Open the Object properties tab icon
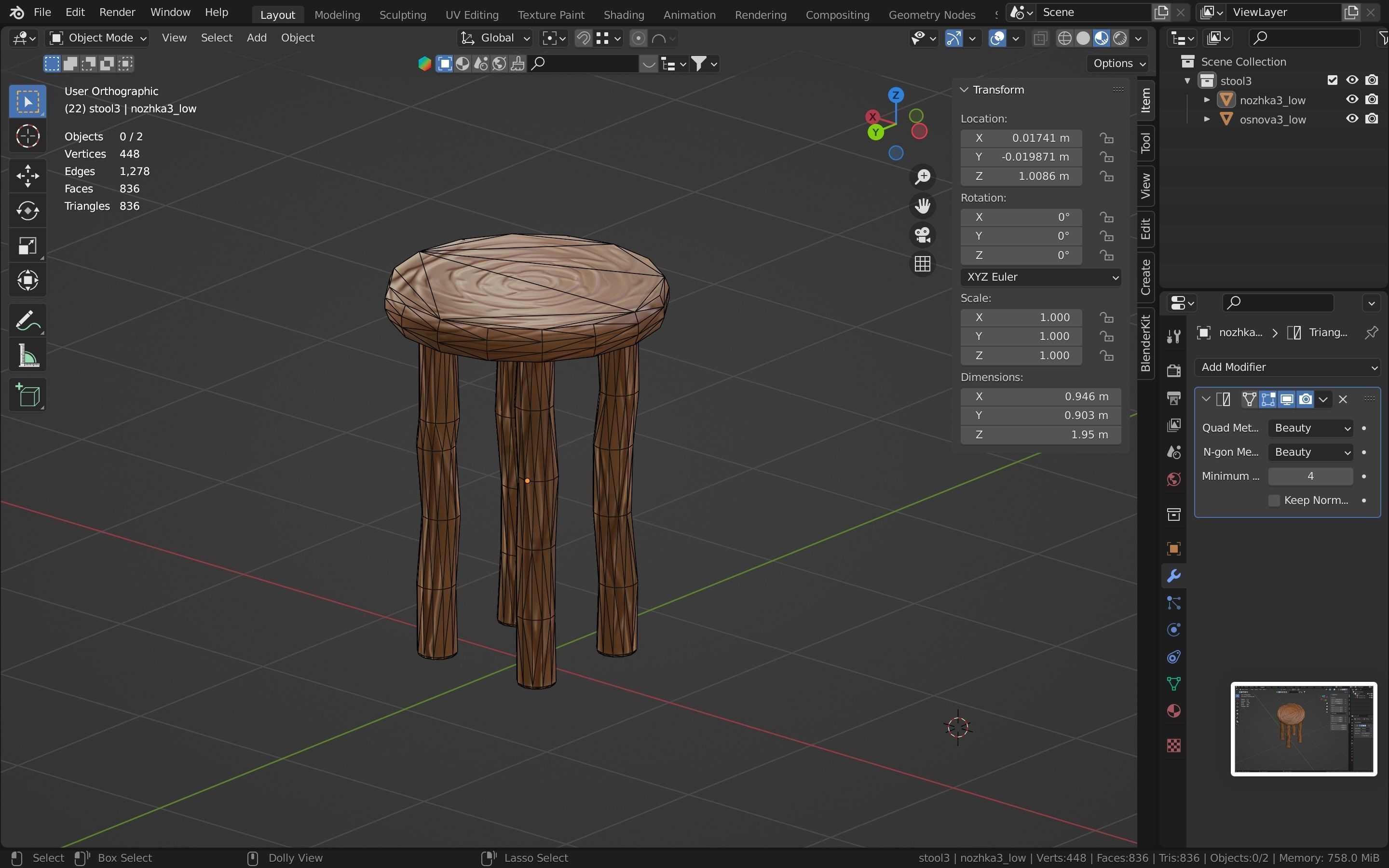Image resolution: width=1389 pixels, height=868 pixels. [1173, 548]
